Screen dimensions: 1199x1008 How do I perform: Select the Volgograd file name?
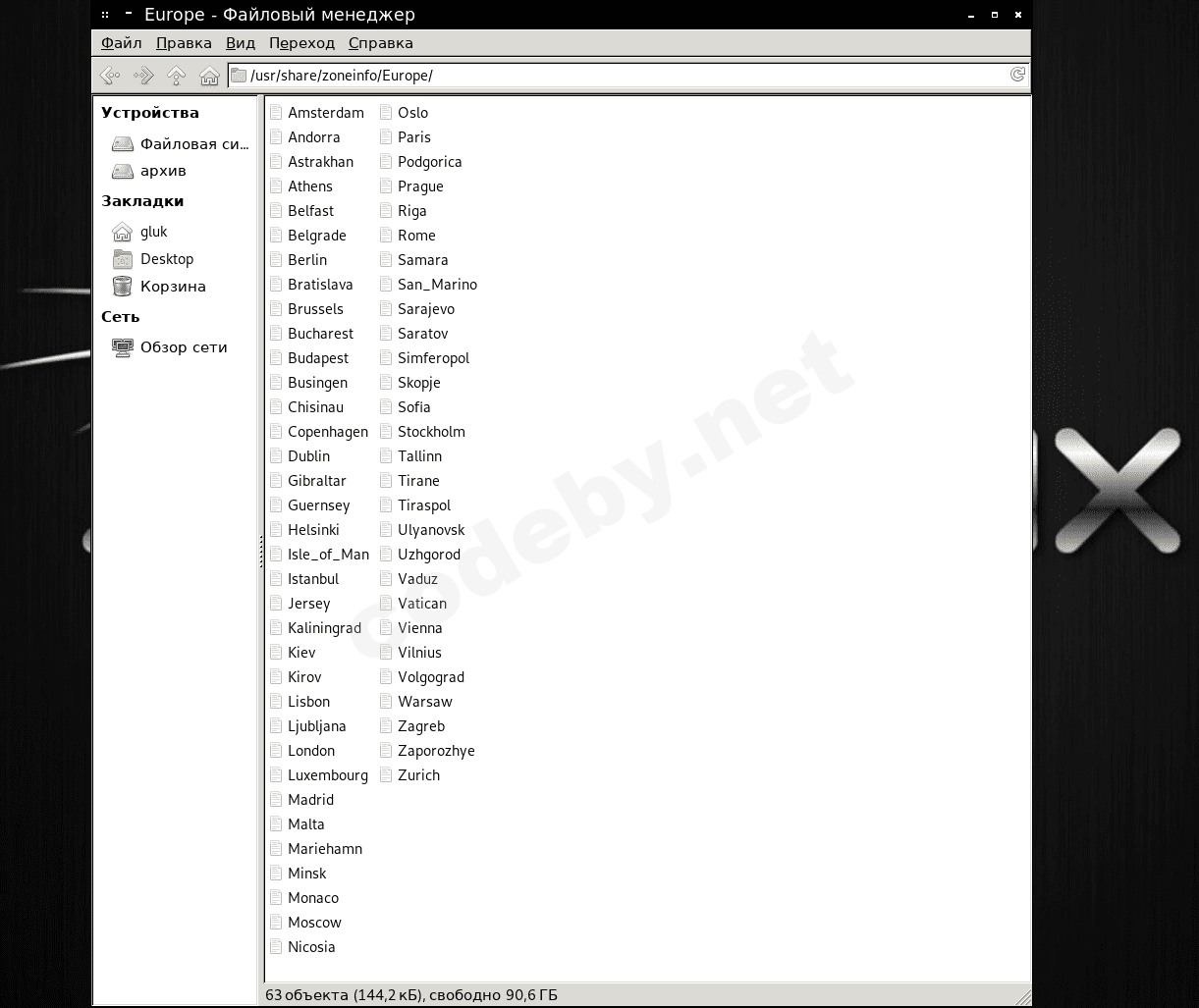pyautogui.click(x=431, y=677)
